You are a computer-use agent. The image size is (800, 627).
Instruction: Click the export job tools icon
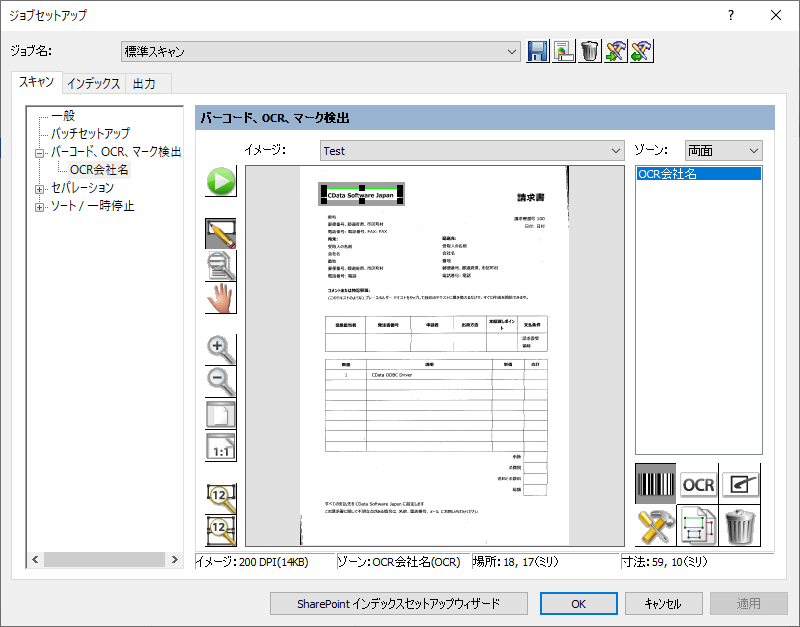642,51
